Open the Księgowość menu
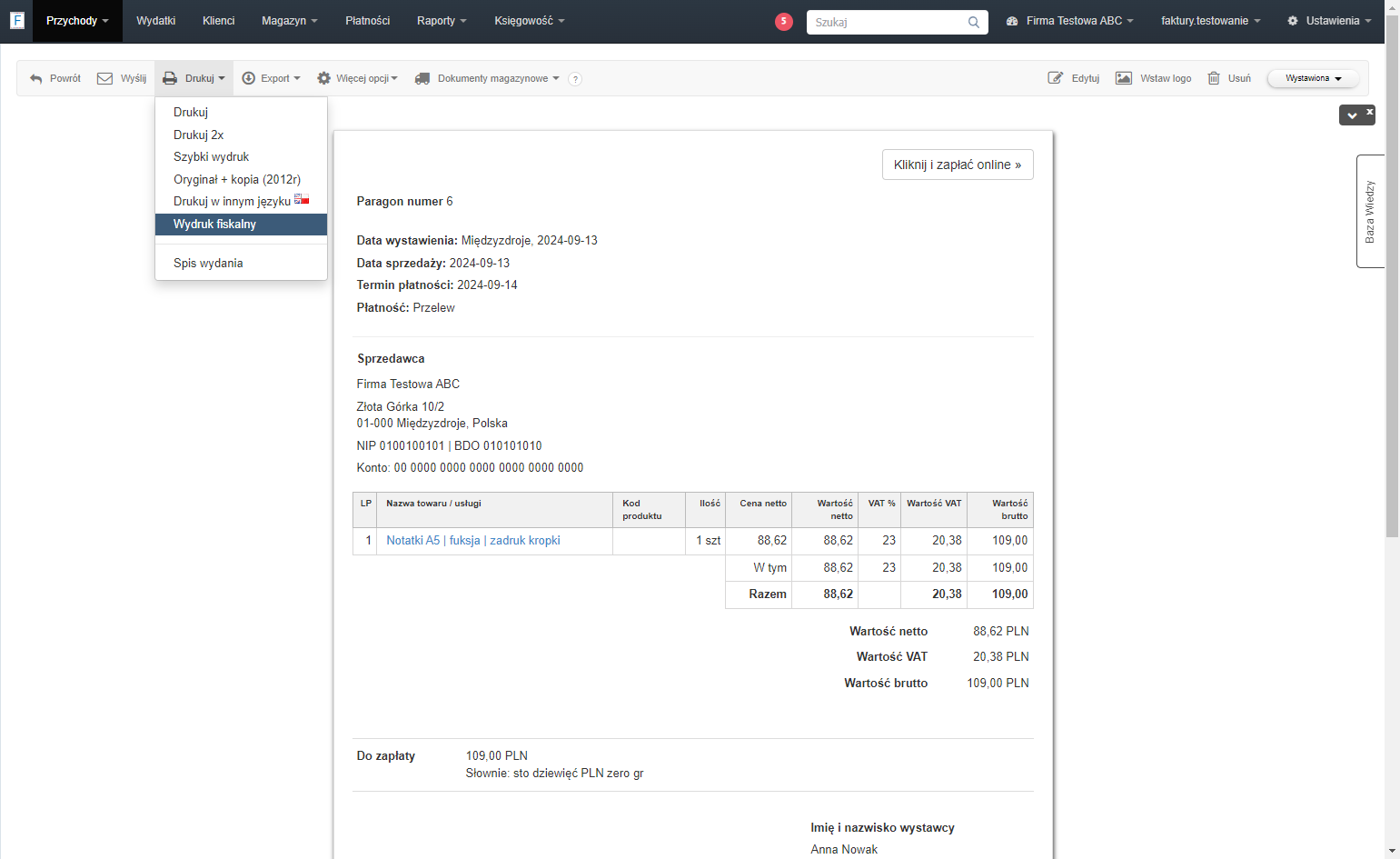This screenshot has height=859, width=1400. (x=530, y=21)
